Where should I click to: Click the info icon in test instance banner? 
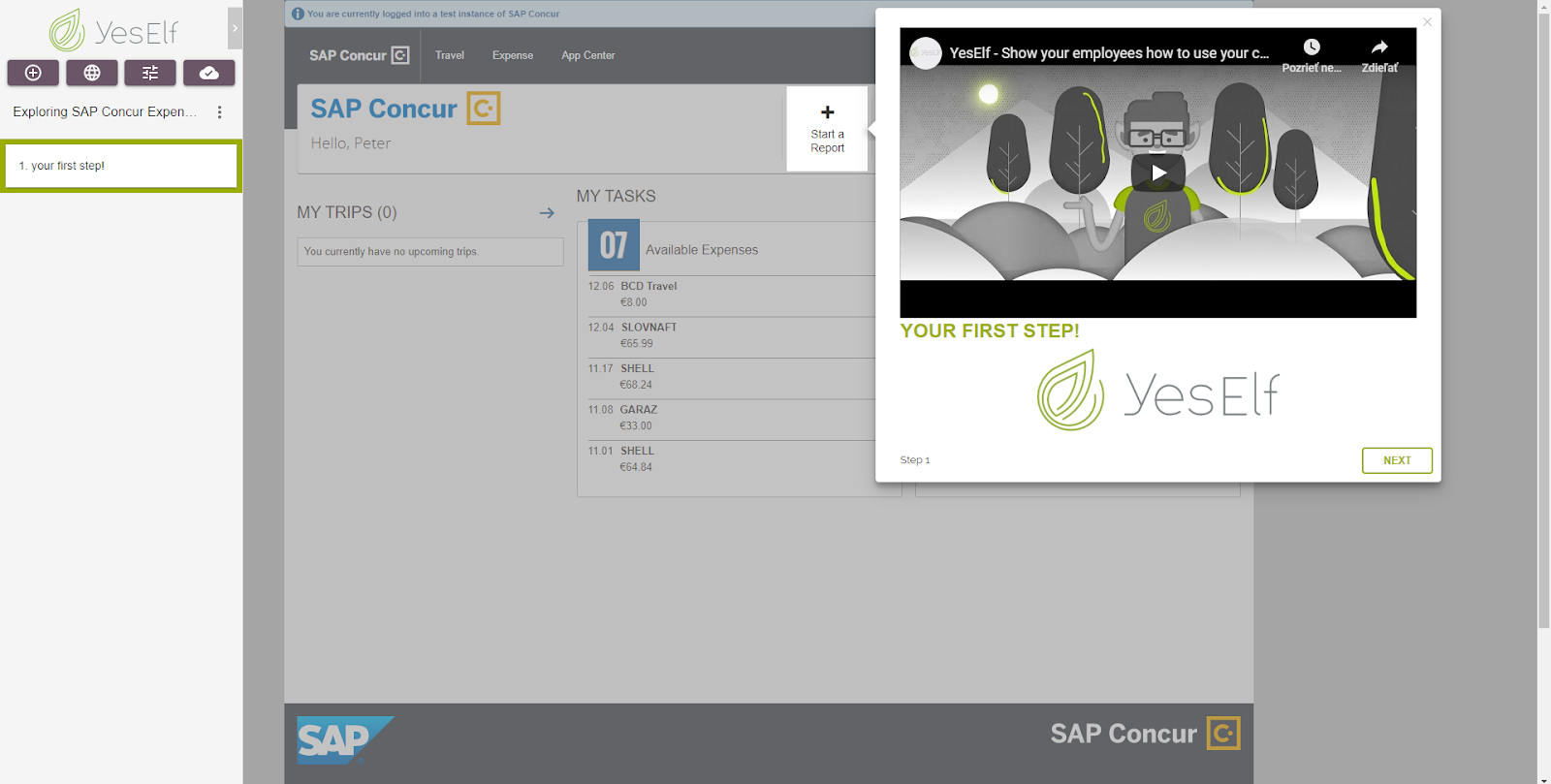pyautogui.click(x=298, y=14)
